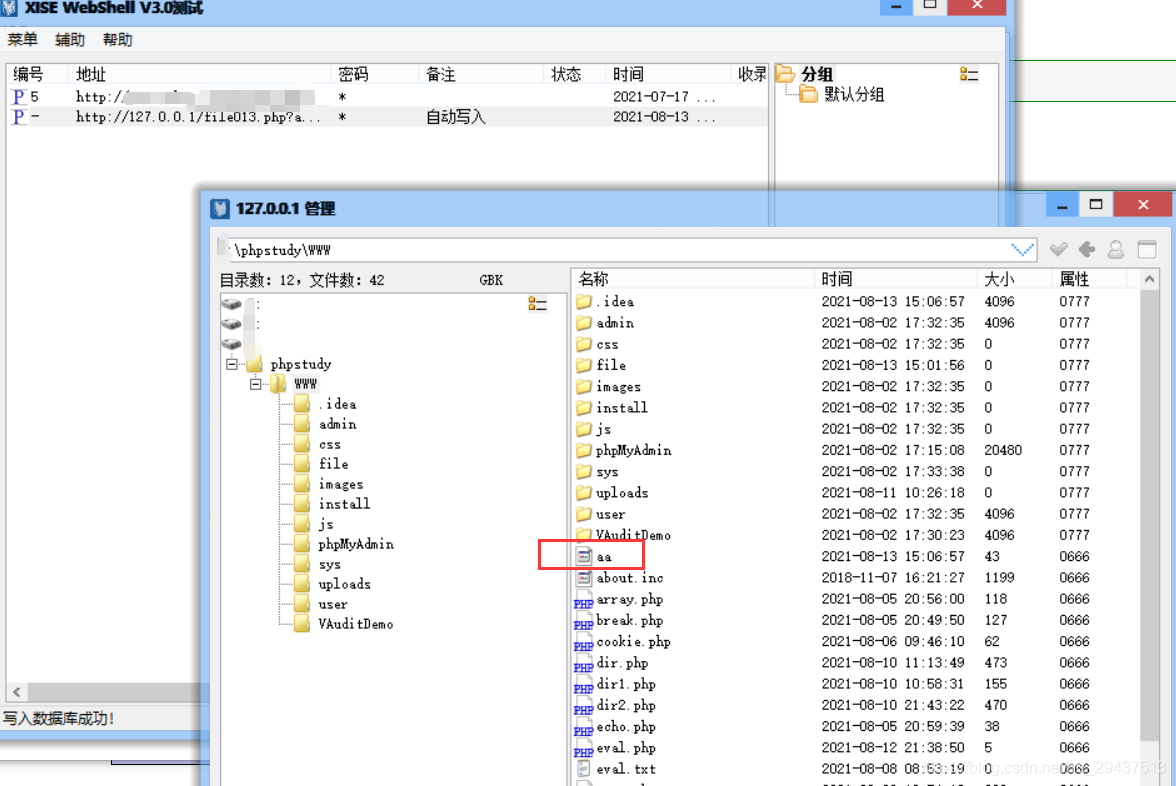The width and height of the screenshot is (1176, 786).
Task: Click left arrow of main window horizontal scrollbar
Action: pyautogui.click(x=16, y=692)
